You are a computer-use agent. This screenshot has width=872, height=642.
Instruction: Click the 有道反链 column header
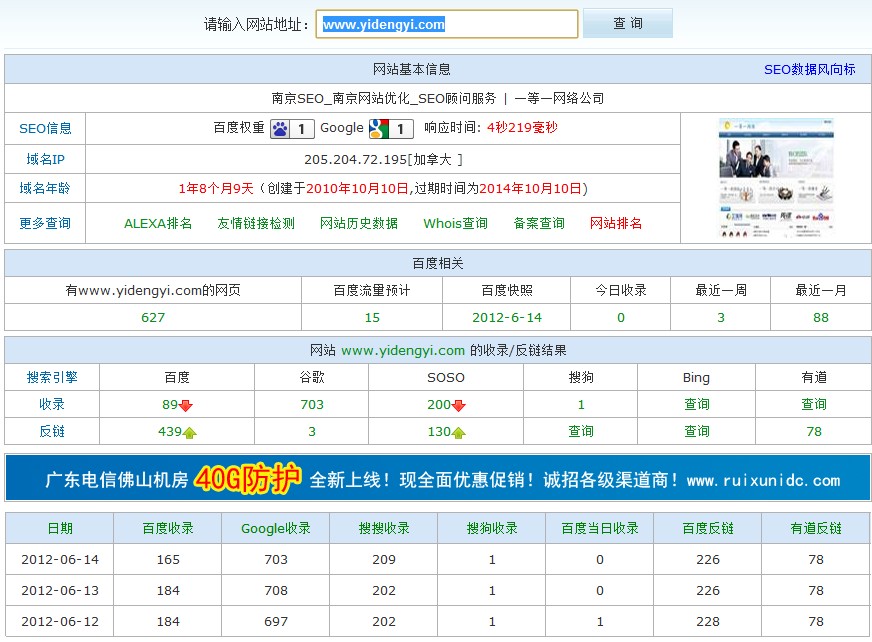coord(816,529)
